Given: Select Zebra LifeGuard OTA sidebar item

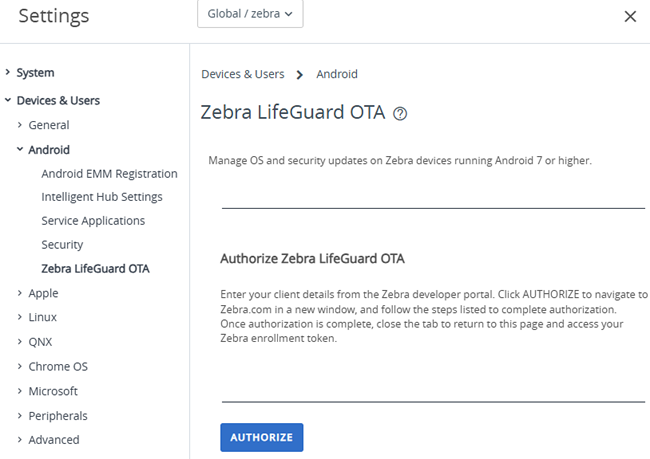Looking at the screenshot, I should click(x=95, y=269).
